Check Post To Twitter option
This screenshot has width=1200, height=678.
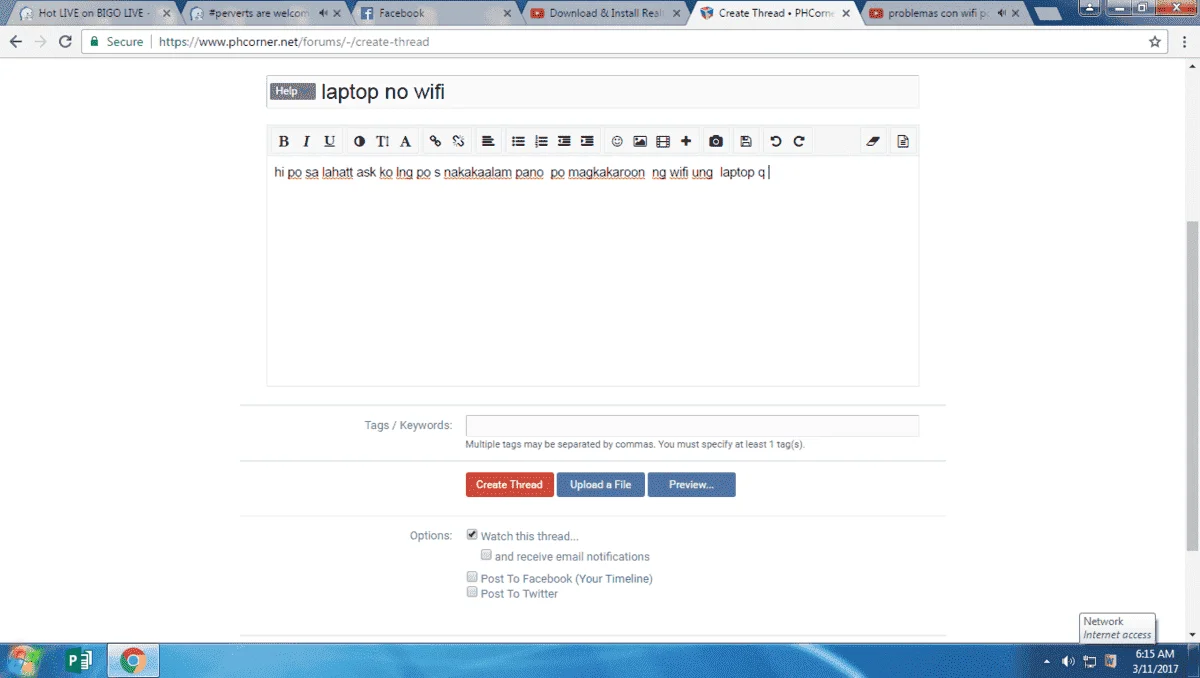point(472,592)
